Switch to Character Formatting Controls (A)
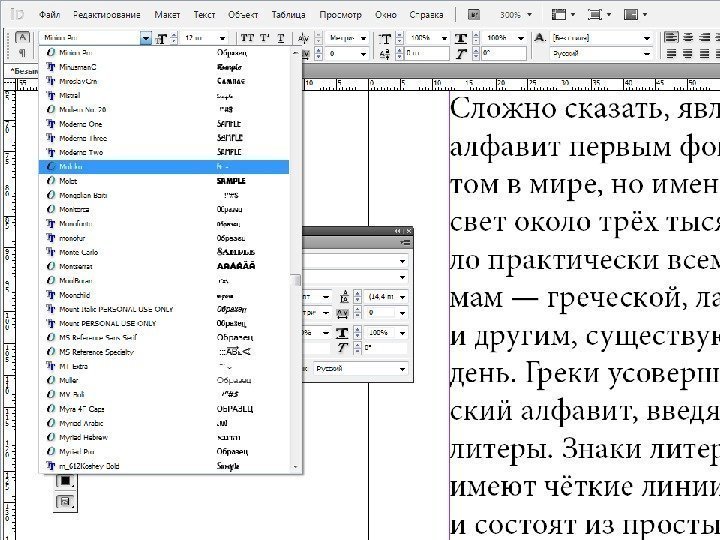This screenshot has width=720, height=540. pos(22,38)
